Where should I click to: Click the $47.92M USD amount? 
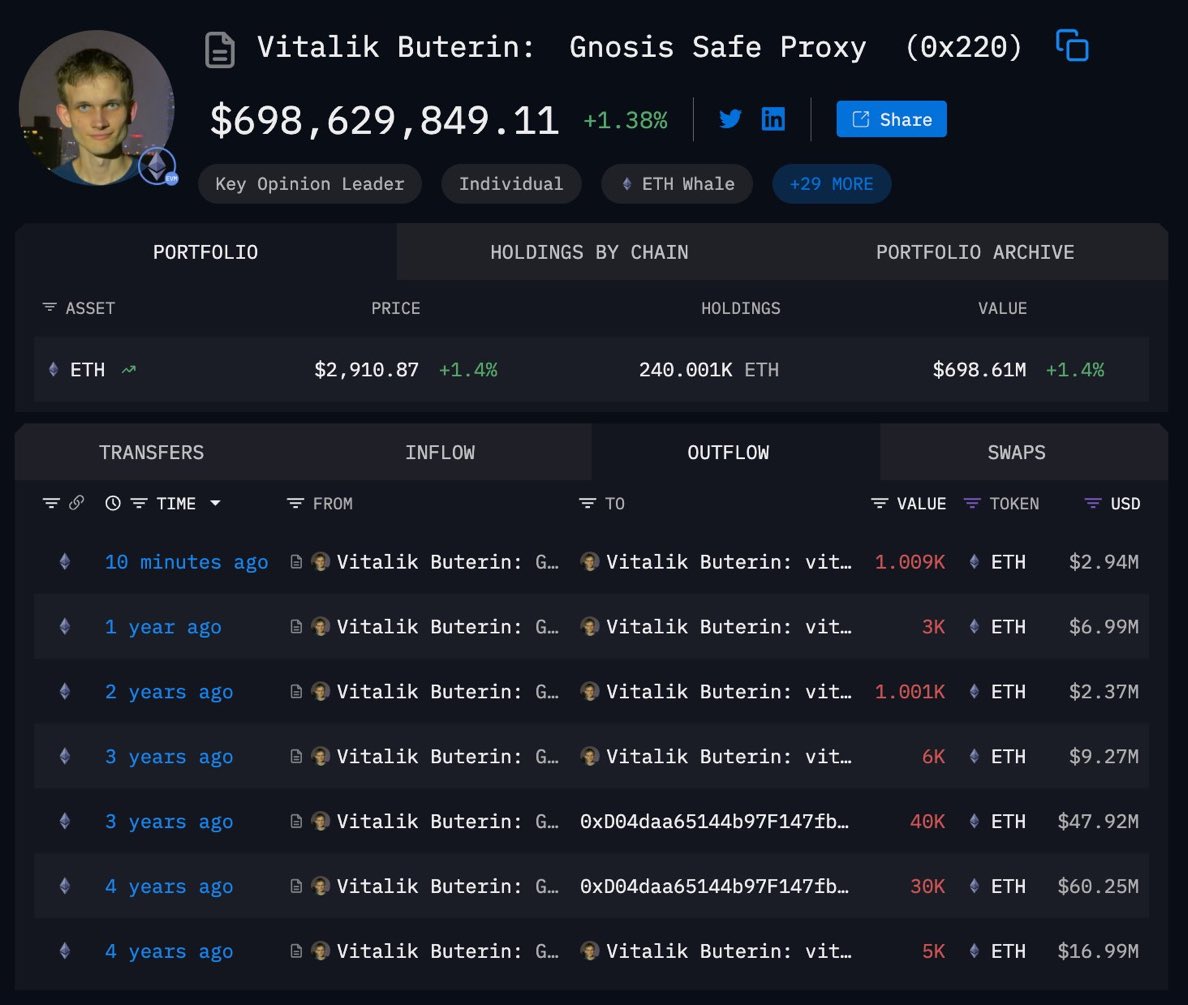tap(1098, 822)
